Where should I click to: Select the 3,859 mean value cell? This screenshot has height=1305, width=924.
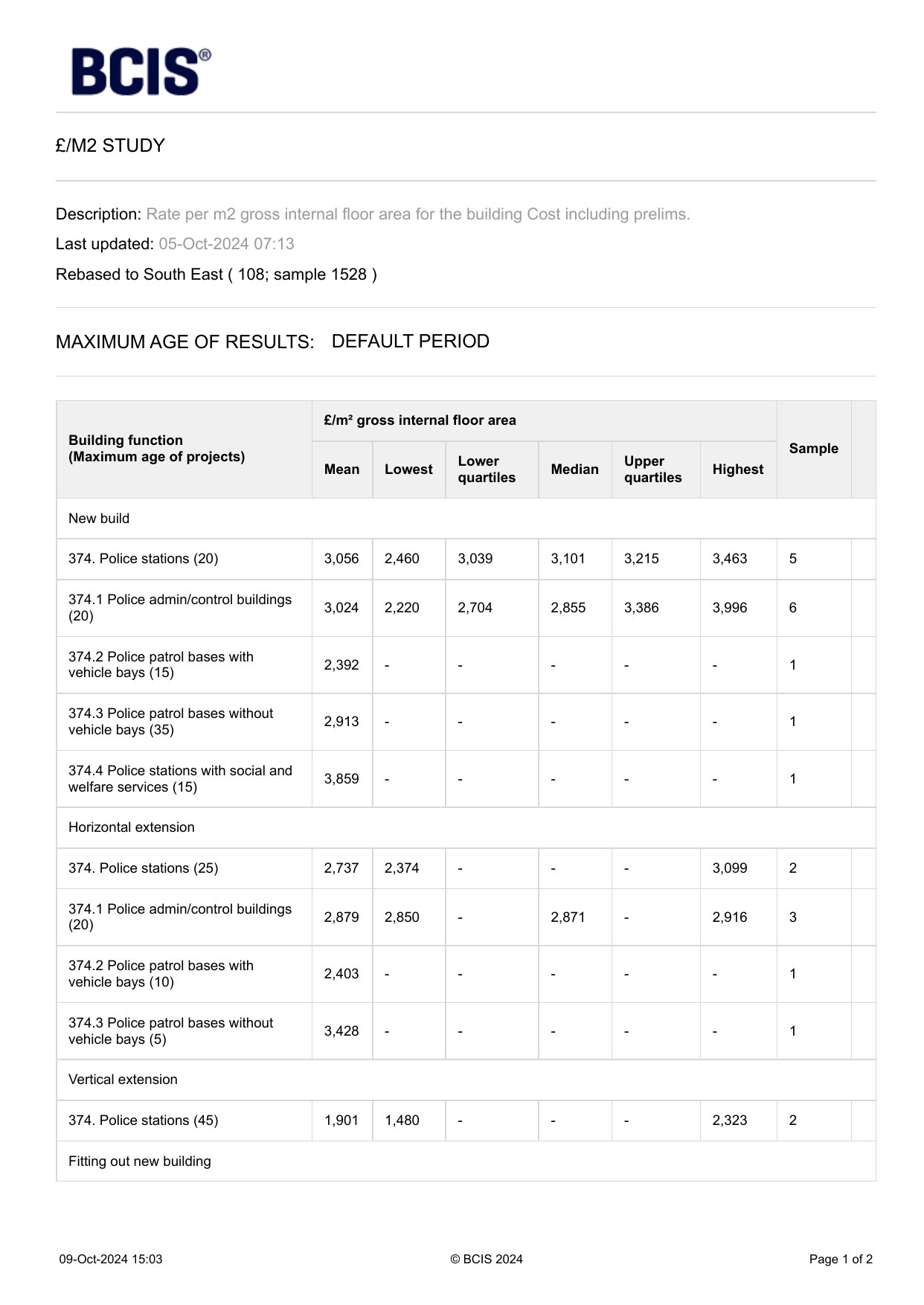click(341, 779)
